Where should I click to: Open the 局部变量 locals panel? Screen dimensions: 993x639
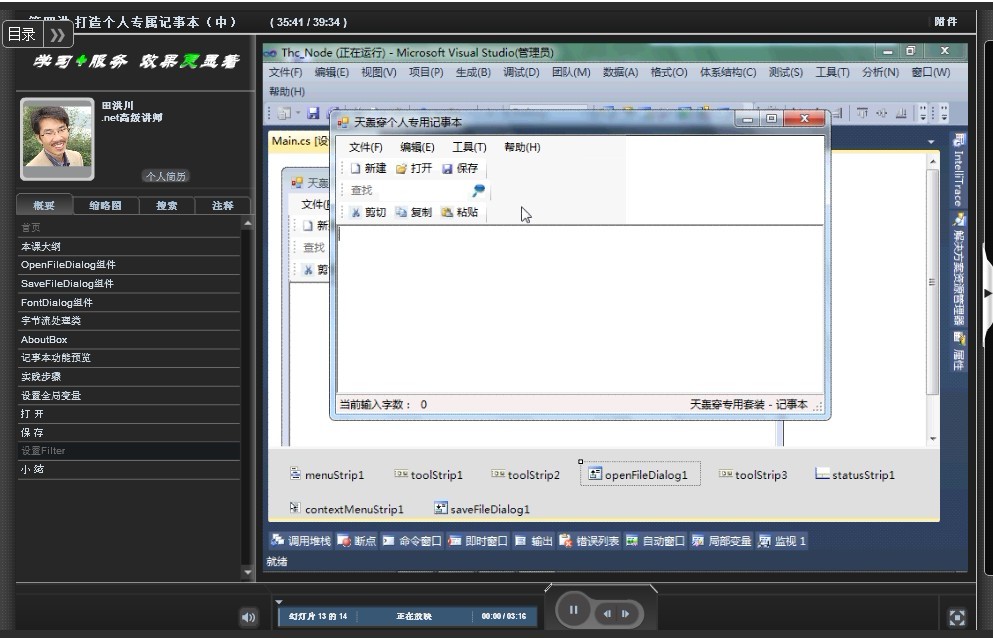click(721, 541)
